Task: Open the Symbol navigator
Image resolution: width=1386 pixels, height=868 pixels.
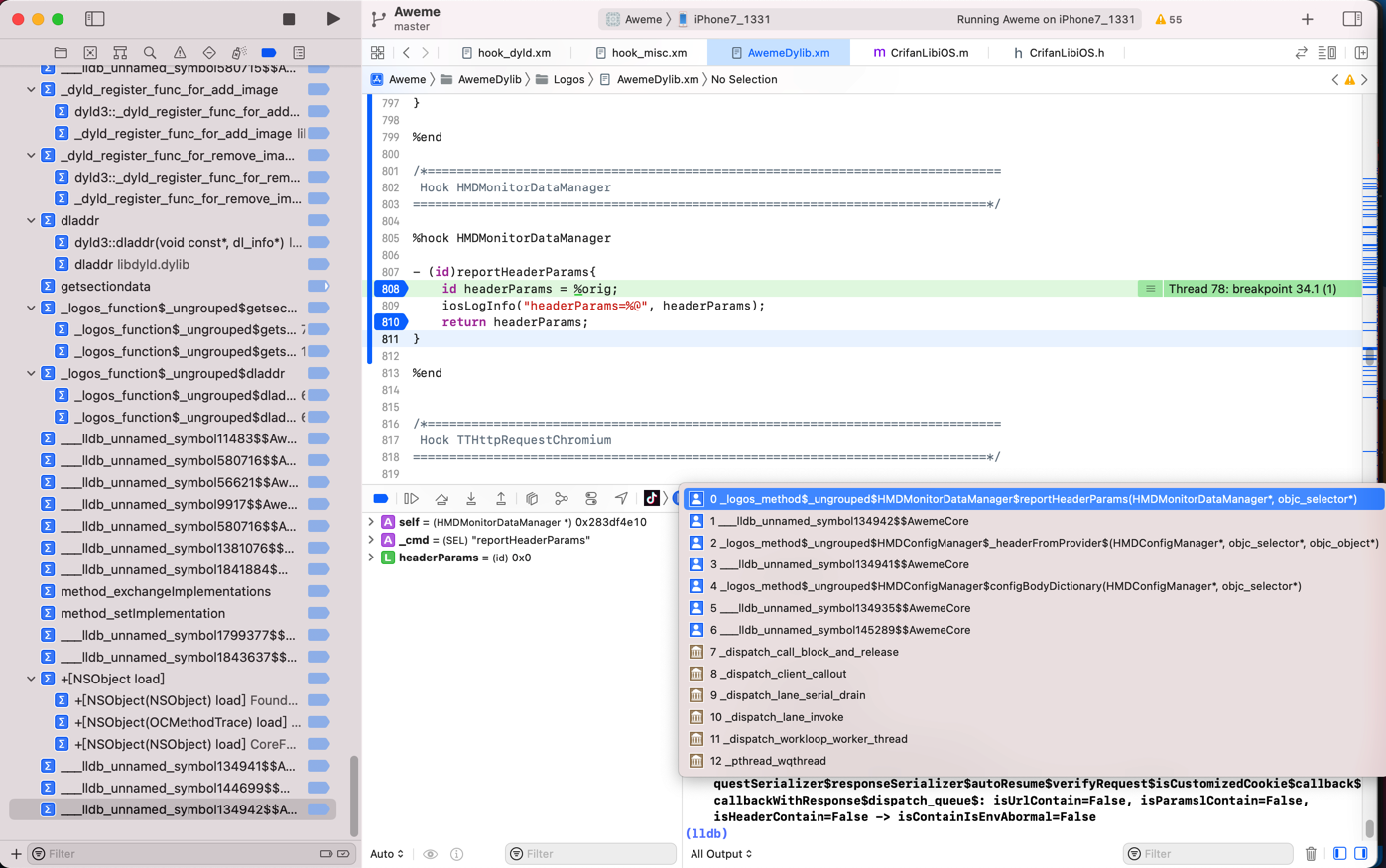Action: point(120,53)
